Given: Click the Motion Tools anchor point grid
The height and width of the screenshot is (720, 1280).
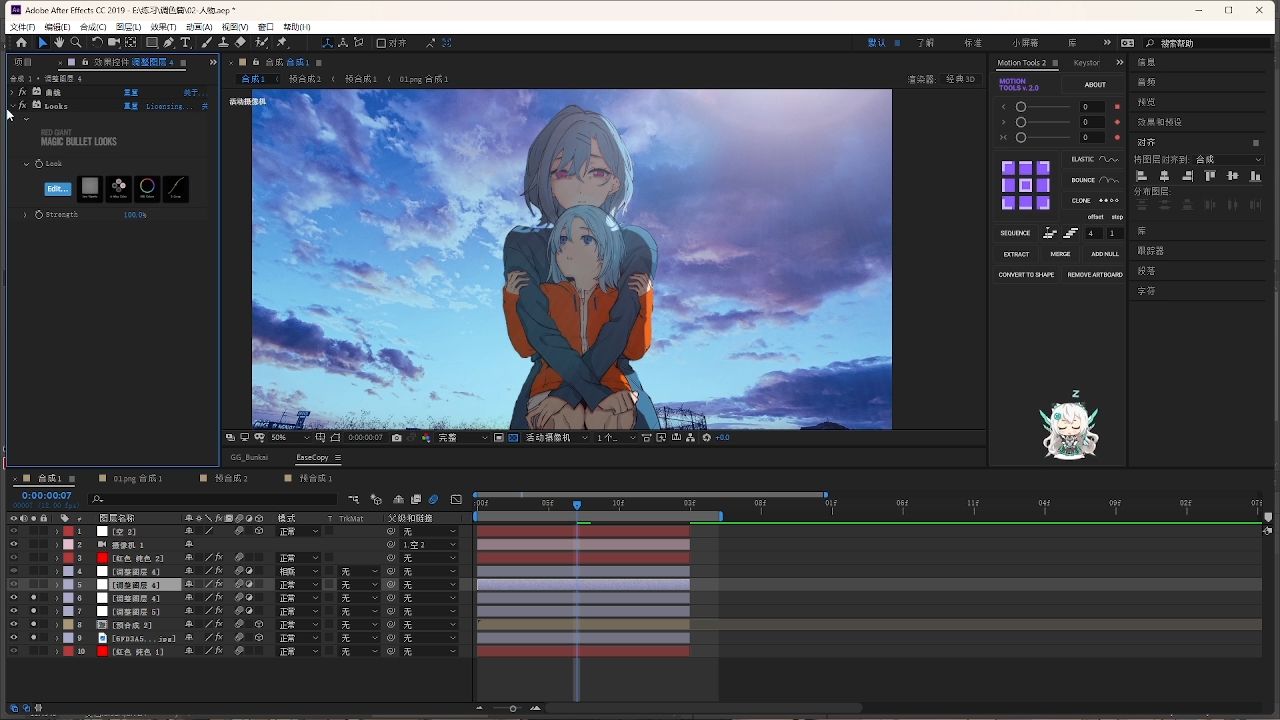Looking at the screenshot, I should (1025, 185).
